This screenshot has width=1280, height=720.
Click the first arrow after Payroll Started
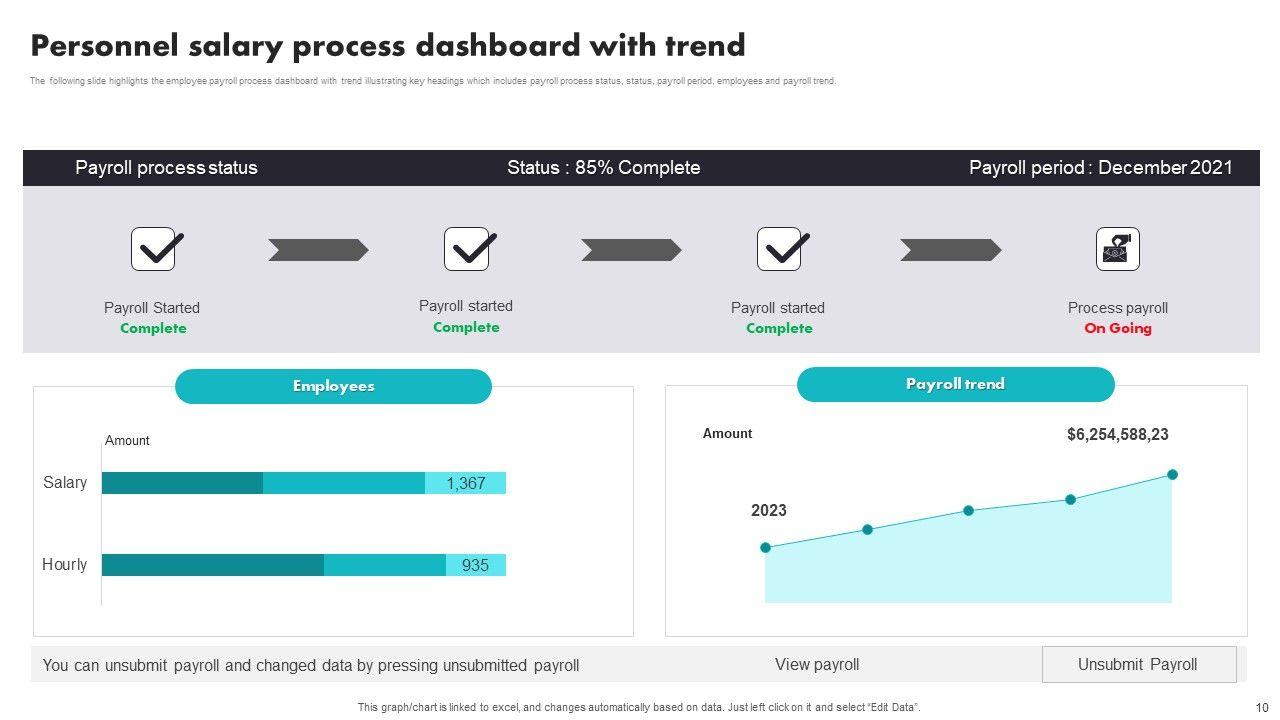click(x=318, y=250)
